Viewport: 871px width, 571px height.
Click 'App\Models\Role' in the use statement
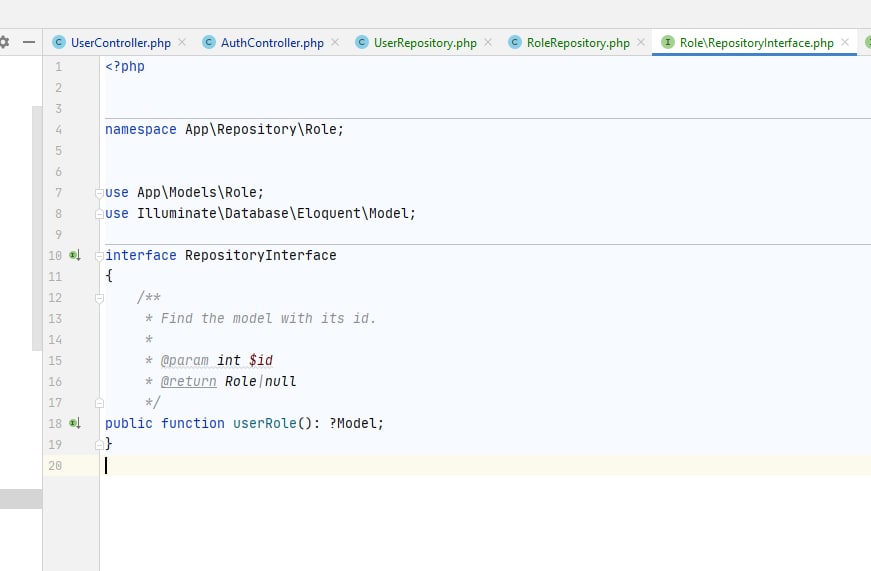click(x=197, y=192)
